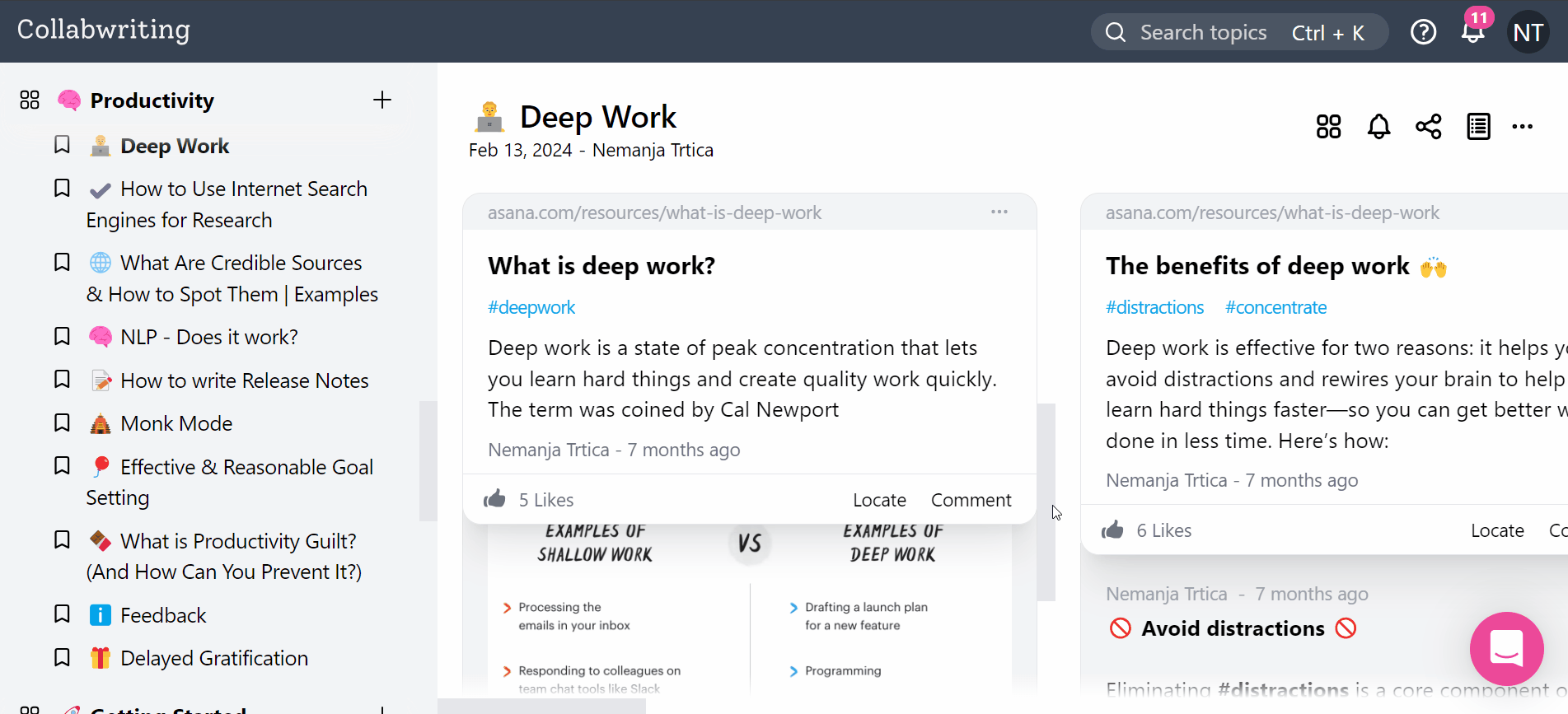Screen dimensions: 1568x714
Task: Open the Delayed Gratification topic
Action: click(213, 658)
